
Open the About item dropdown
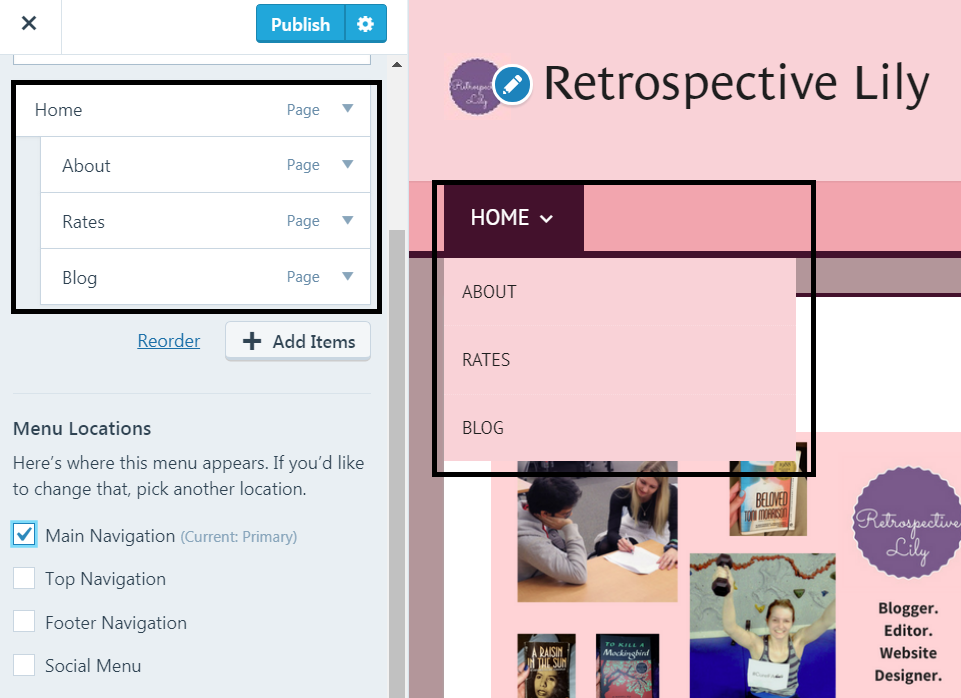pyautogui.click(x=347, y=165)
